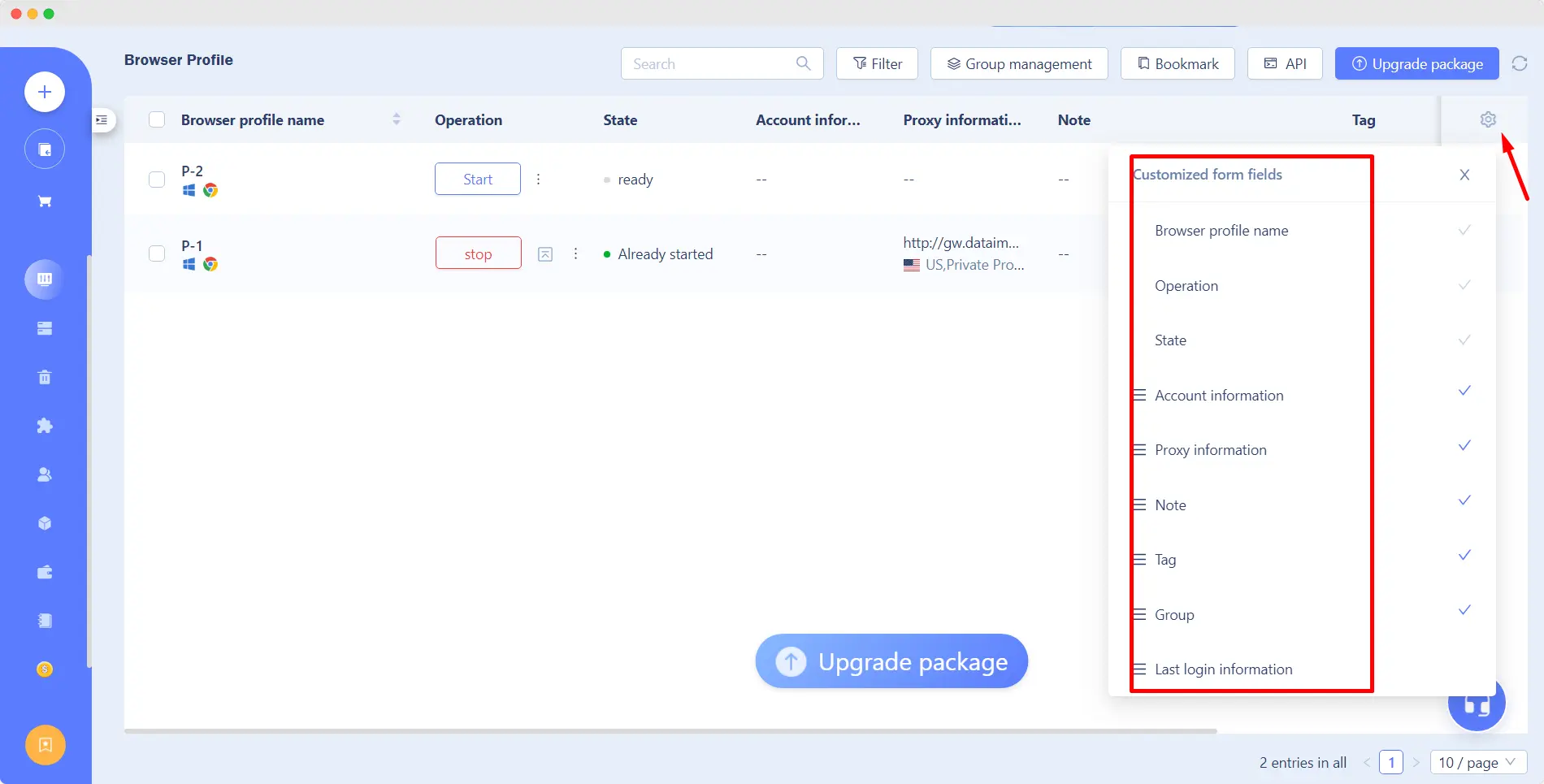1544x784 pixels.
Task: Open more options dots for P-1 row
Action: click(x=575, y=253)
